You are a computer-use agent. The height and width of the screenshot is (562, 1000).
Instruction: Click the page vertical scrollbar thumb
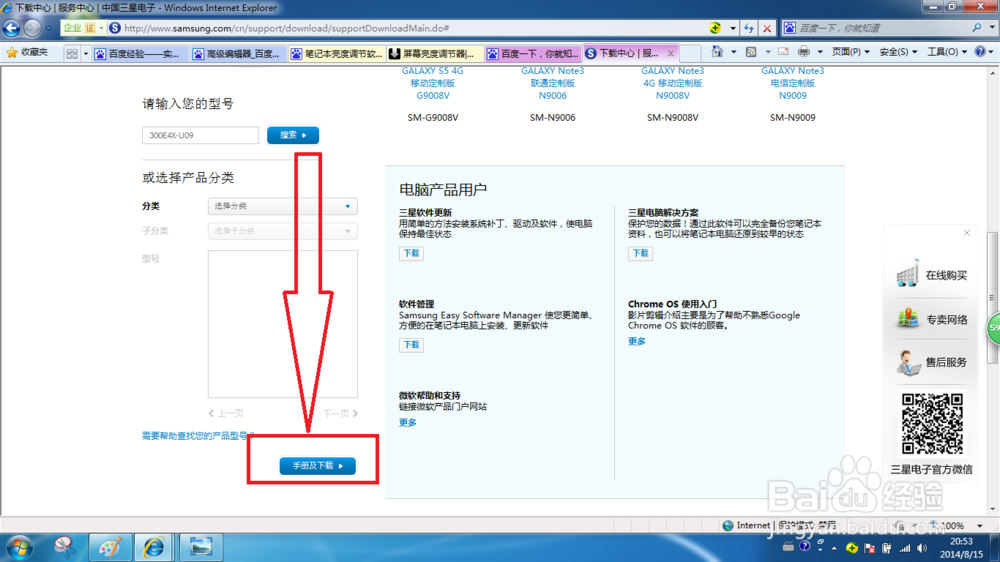992,299
